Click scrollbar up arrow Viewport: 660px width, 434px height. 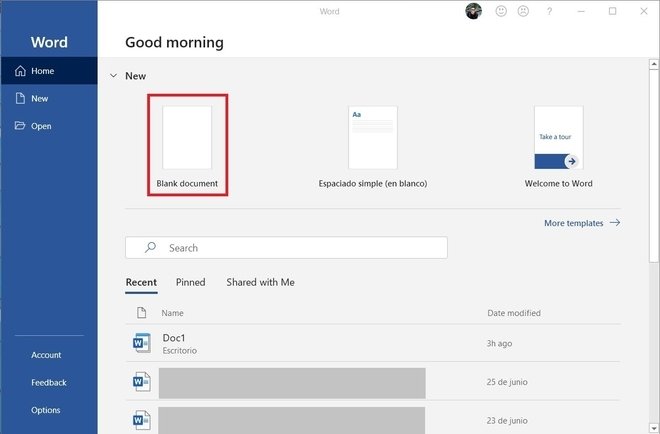pyautogui.click(x=654, y=64)
